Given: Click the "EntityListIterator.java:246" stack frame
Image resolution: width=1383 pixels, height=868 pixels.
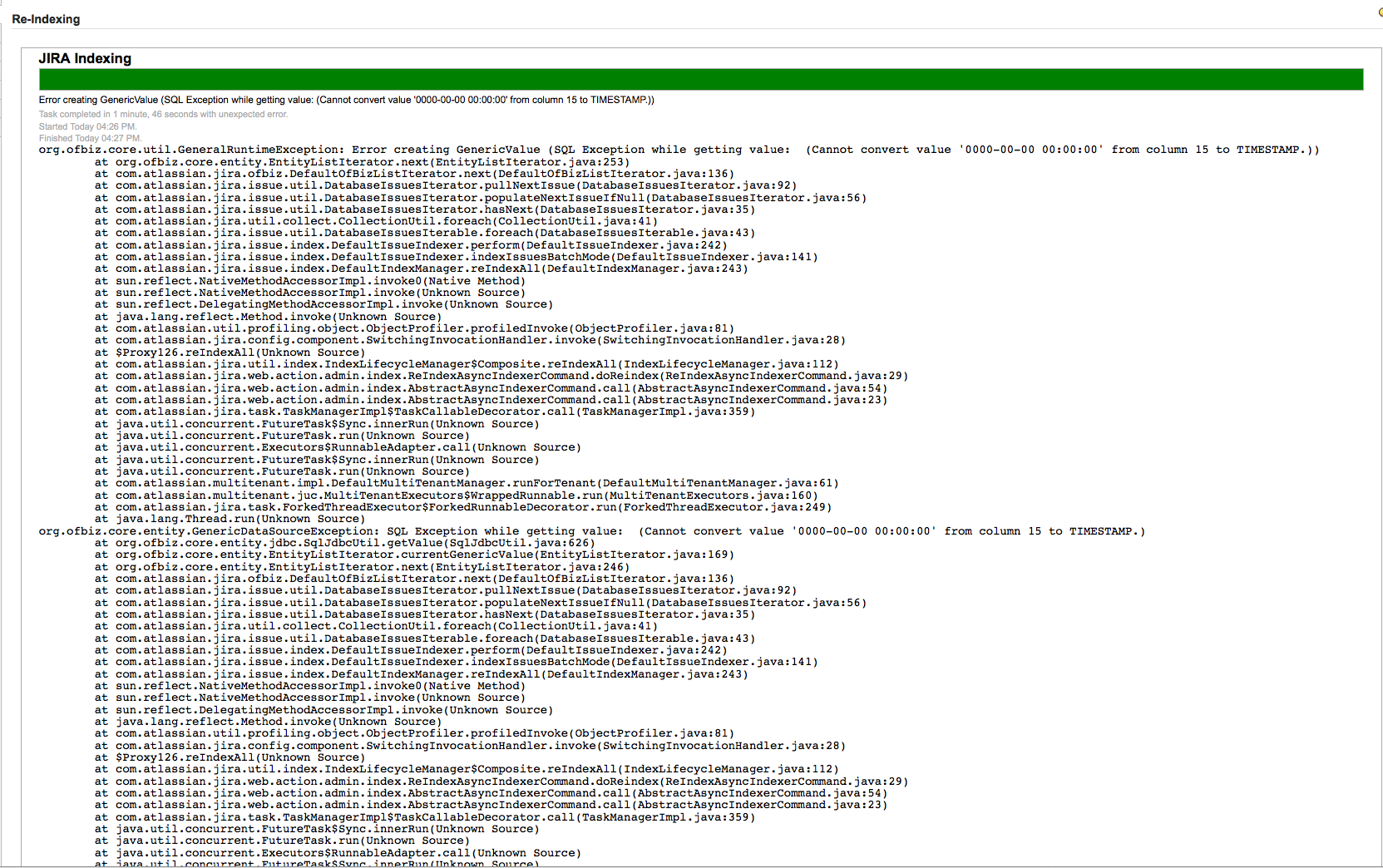Looking at the screenshot, I should [362, 567].
